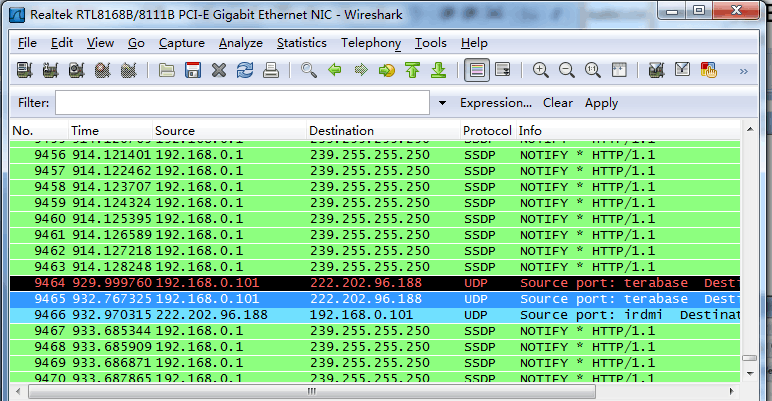Print packets using the printer icon
This screenshot has width=772, height=401.
click(x=270, y=71)
